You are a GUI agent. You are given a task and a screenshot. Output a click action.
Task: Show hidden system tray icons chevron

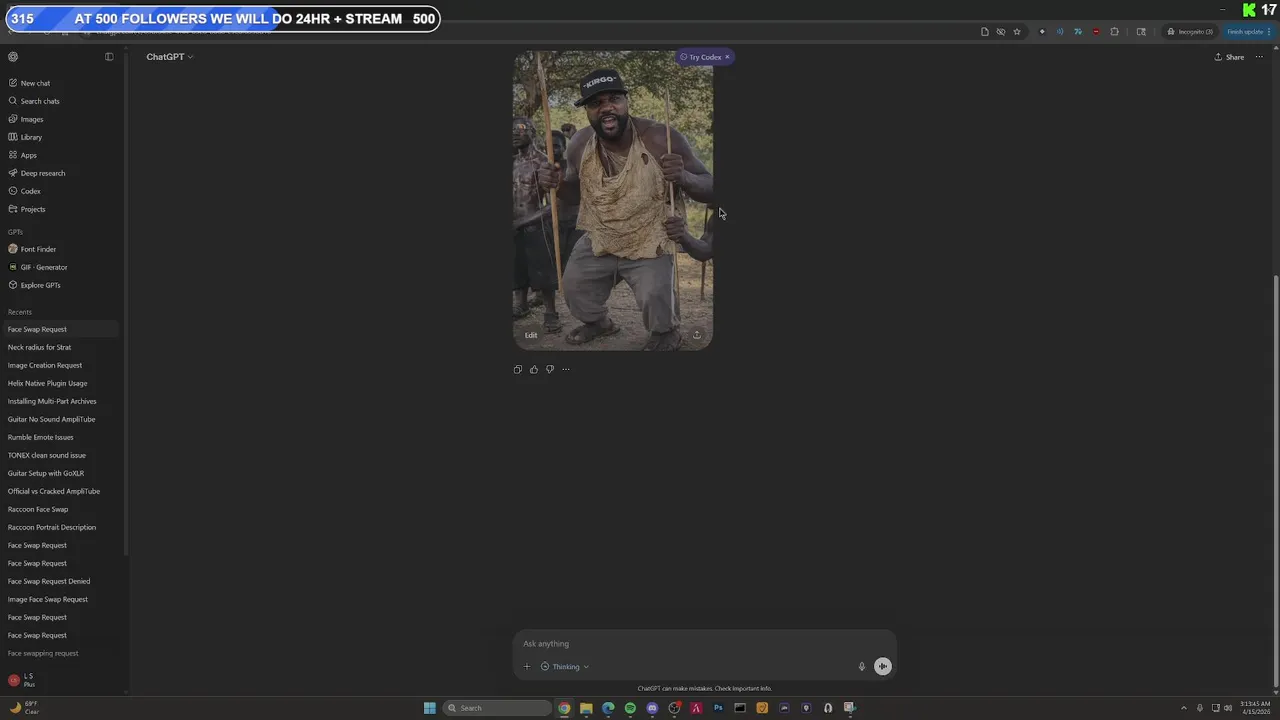click(1186, 708)
